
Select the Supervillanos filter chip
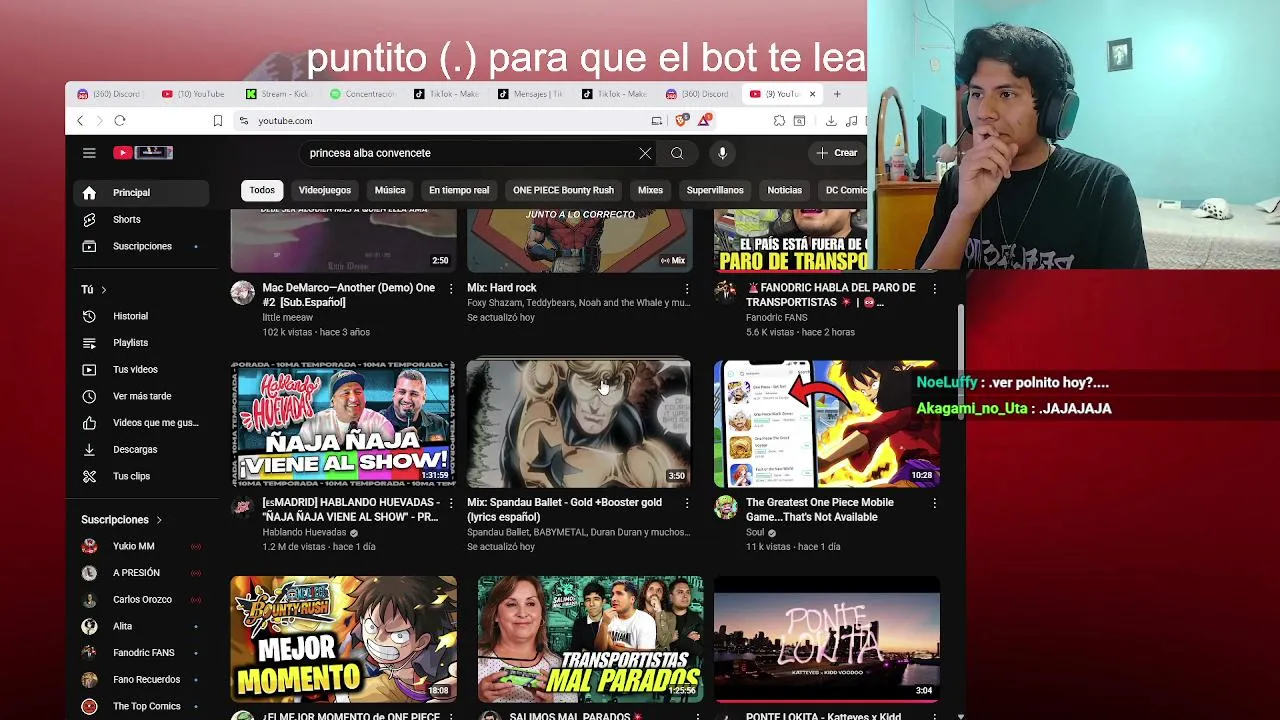715,190
